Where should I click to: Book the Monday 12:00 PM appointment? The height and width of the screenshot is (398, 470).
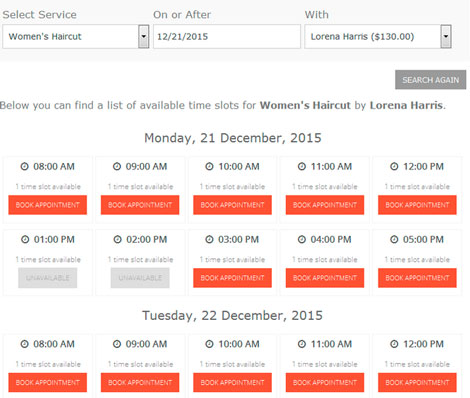pyautogui.click(x=417, y=205)
